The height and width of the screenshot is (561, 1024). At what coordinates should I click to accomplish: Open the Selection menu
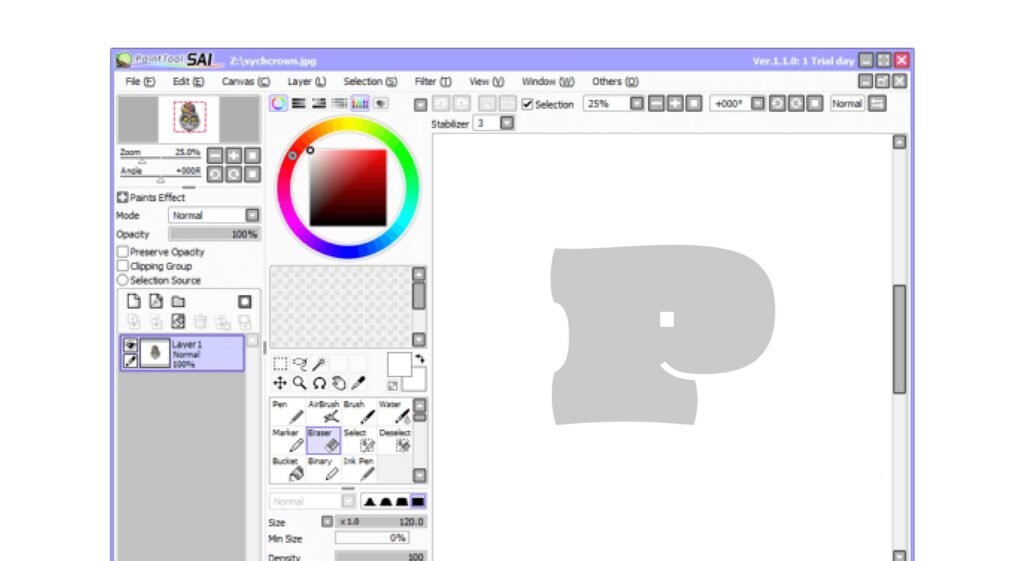point(370,82)
